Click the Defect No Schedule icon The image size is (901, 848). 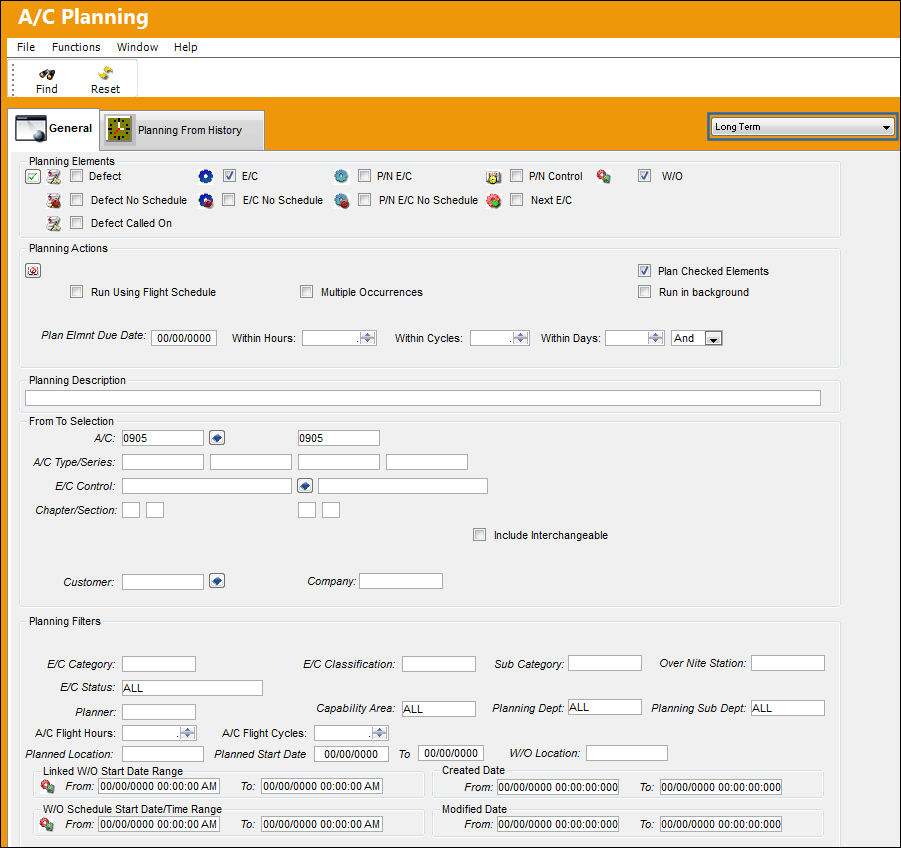click(x=54, y=201)
